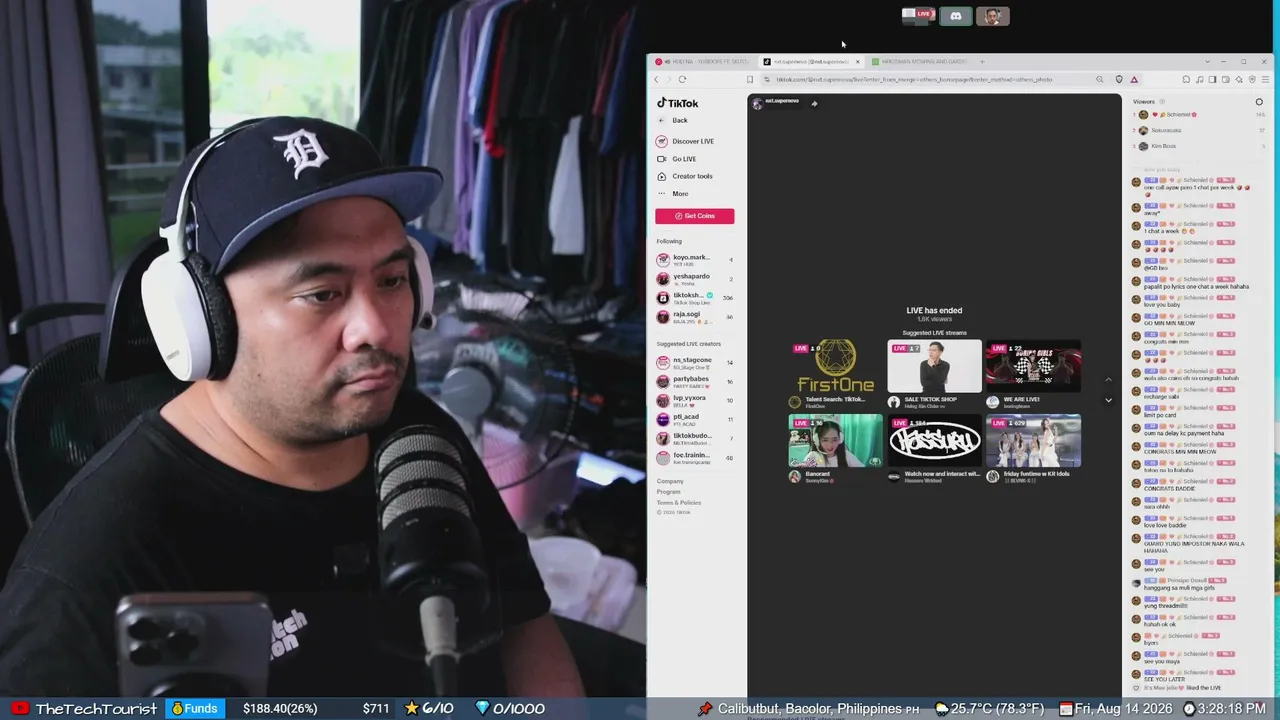Open yeshapardo in the Following list
This screenshot has height=720, width=1280.
click(695, 279)
